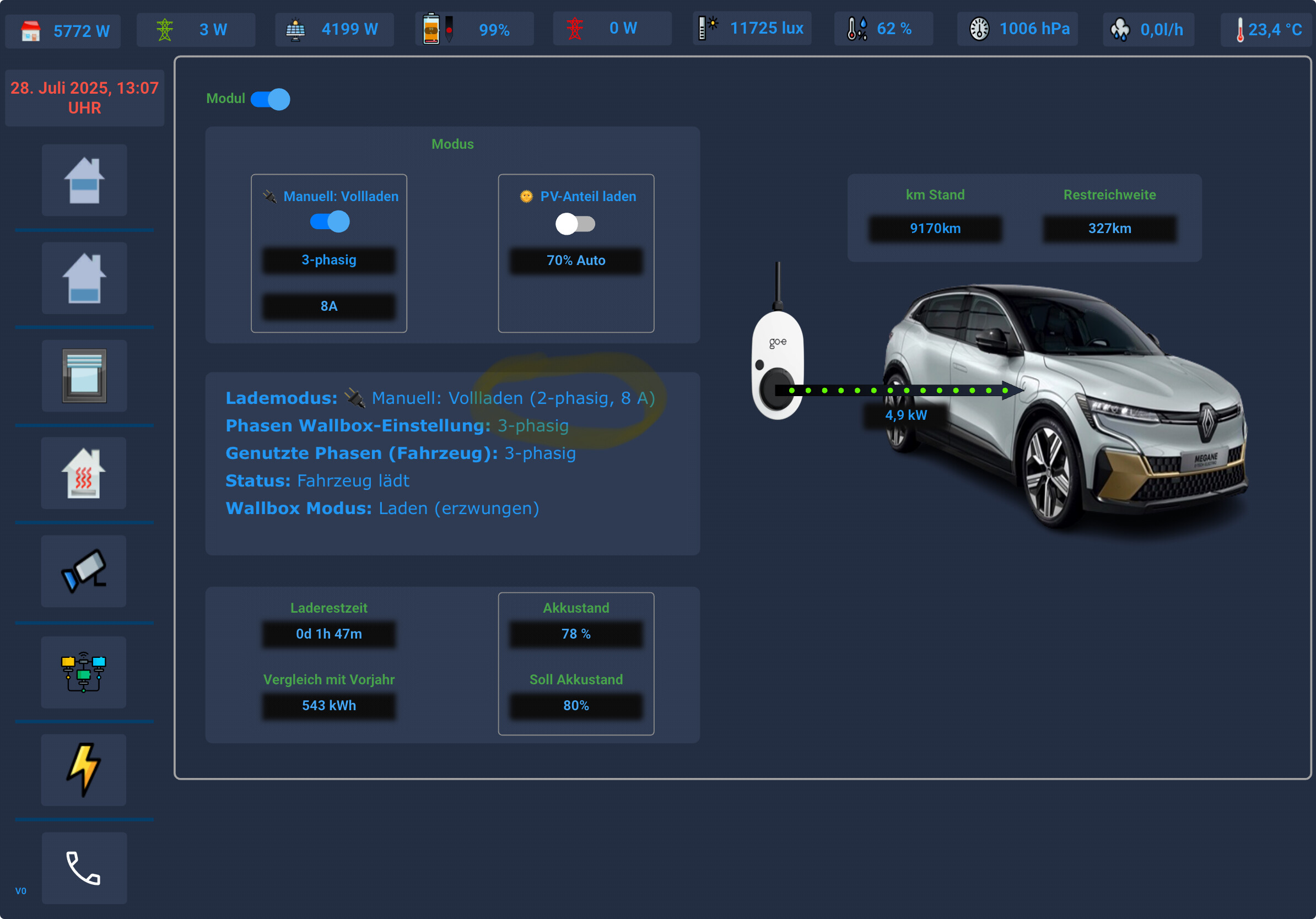This screenshot has width=1316, height=919.
Task: Click the phone handset icon
Action: click(x=84, y=868)
